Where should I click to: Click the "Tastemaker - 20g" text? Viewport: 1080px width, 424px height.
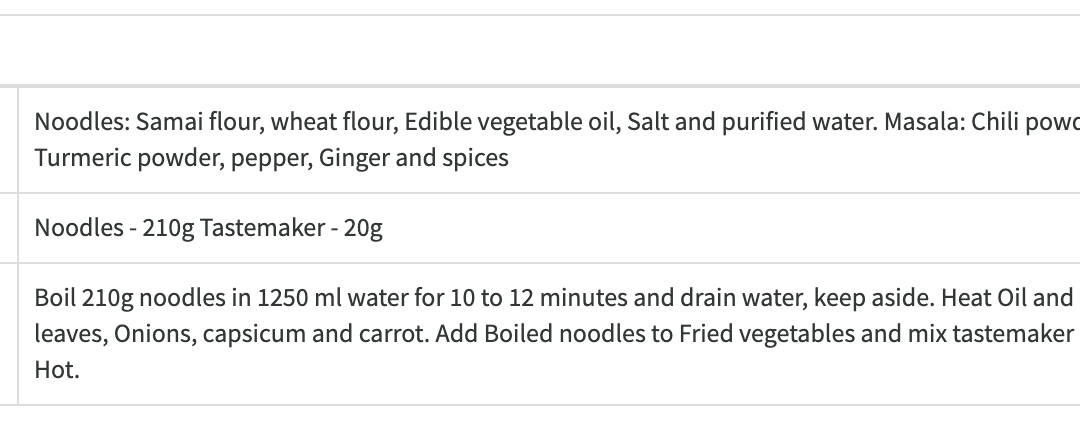[x=291, y=229]
